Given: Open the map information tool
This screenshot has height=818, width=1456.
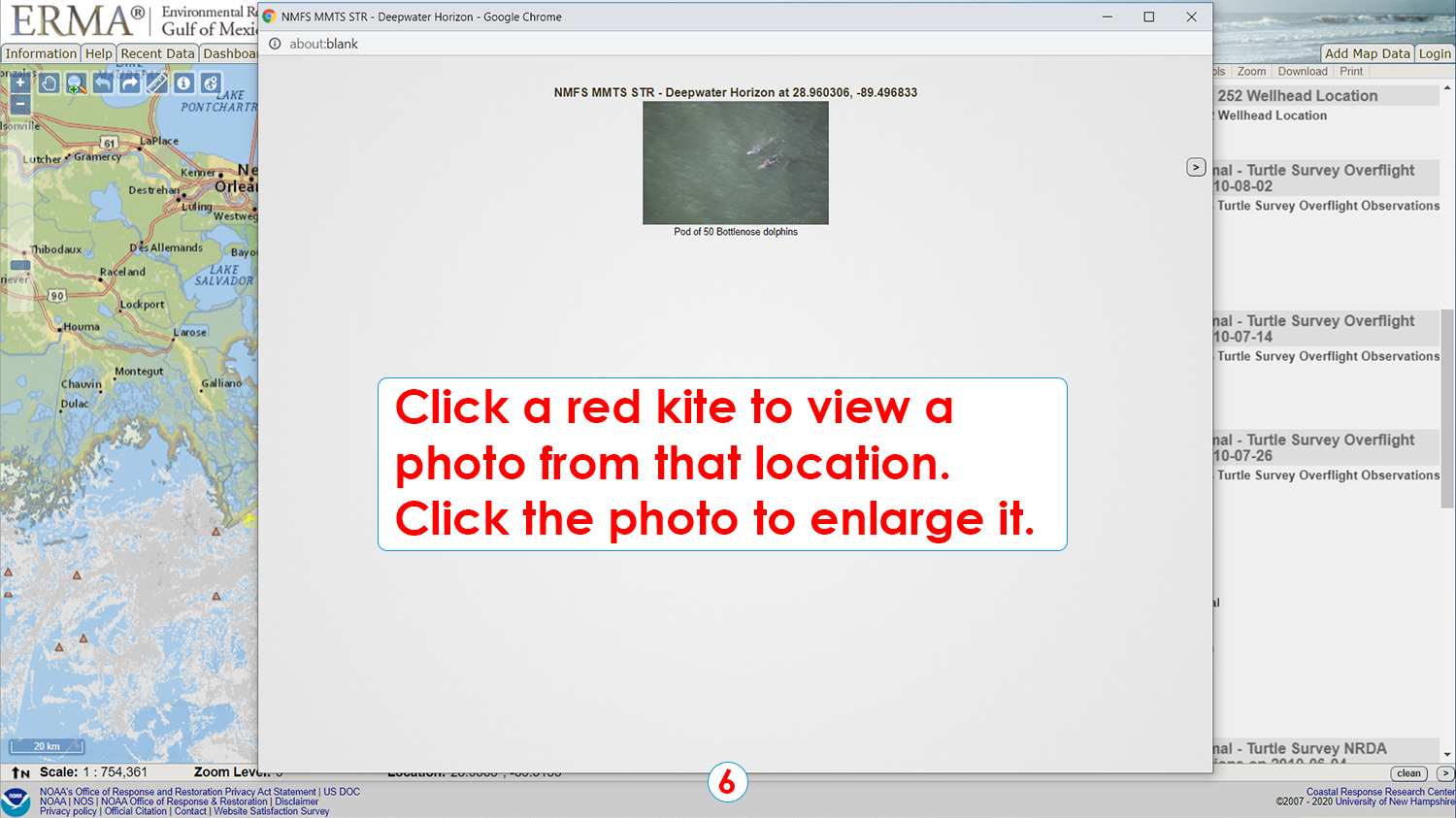Looking at the screenshot, I should [x=183, y=82].
